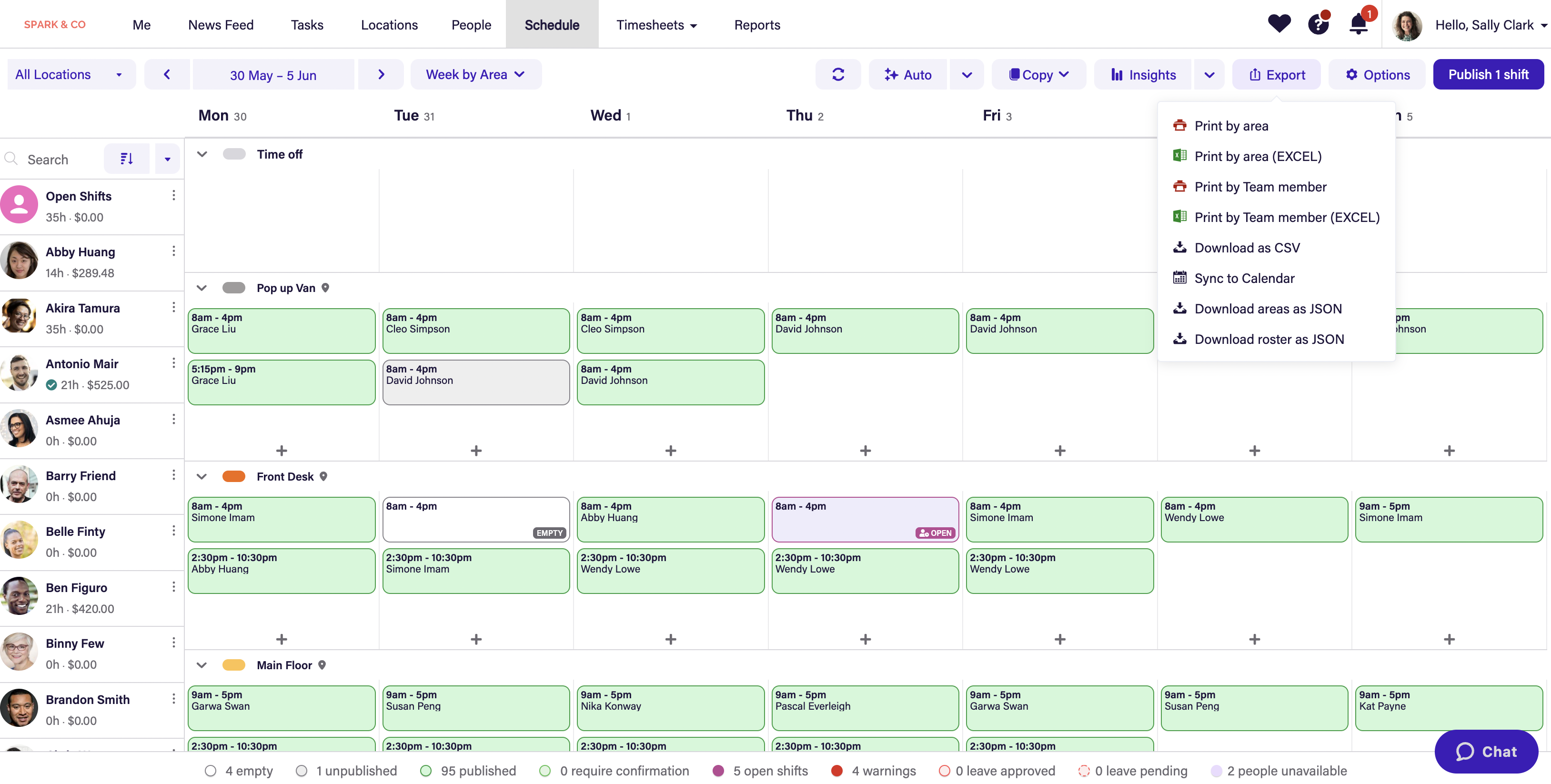Viewport: 1551px width, 784px height.
Task: Toggle the 0 leave pending filter
Action: point(1133,771)
